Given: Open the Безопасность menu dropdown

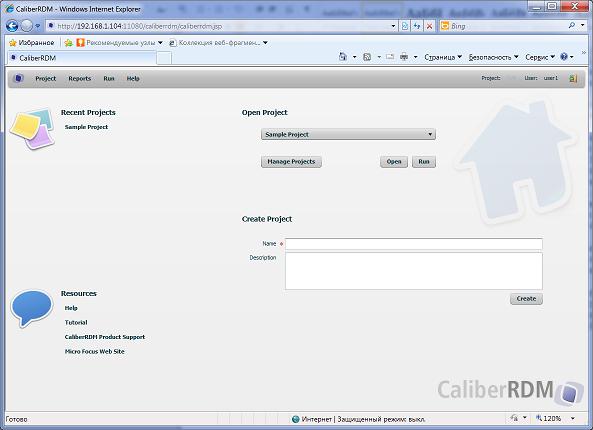Looking at the screenshot, I should pos(493,57).
